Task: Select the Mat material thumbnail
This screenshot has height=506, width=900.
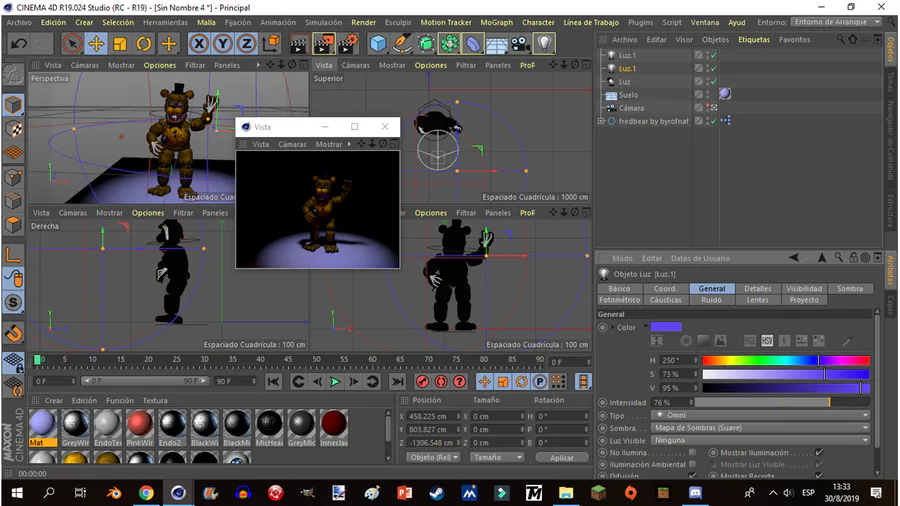Action: [43, 423]
